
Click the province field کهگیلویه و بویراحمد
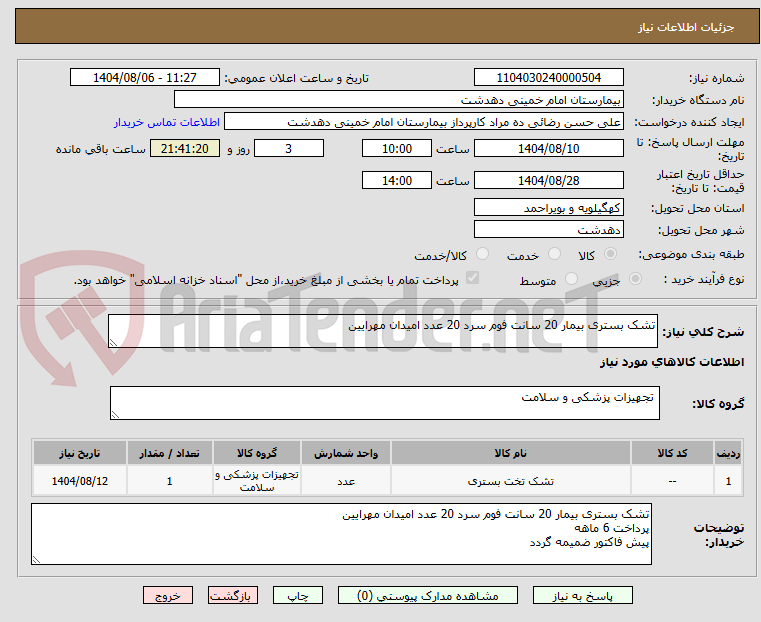(x=548, y=208)
